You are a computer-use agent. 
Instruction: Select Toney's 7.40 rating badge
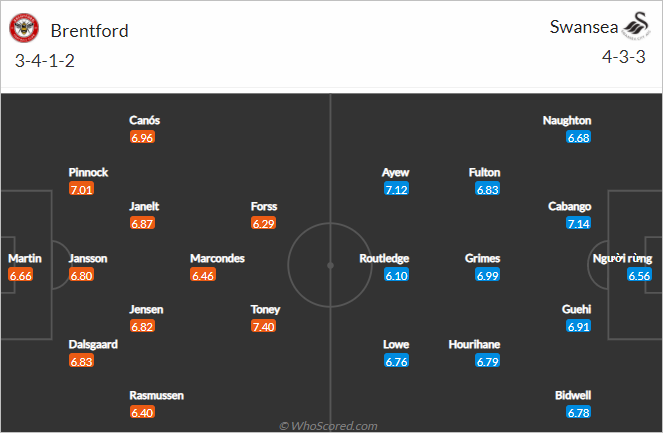point(263,326)
